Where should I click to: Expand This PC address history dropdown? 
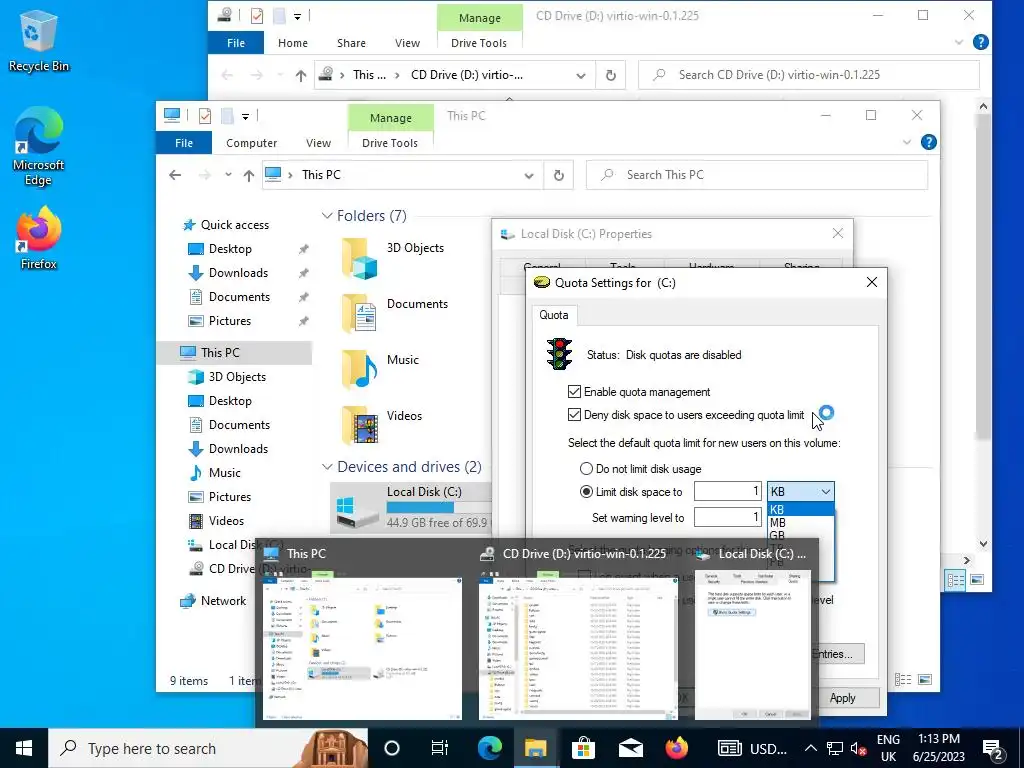tap(529, 176)
